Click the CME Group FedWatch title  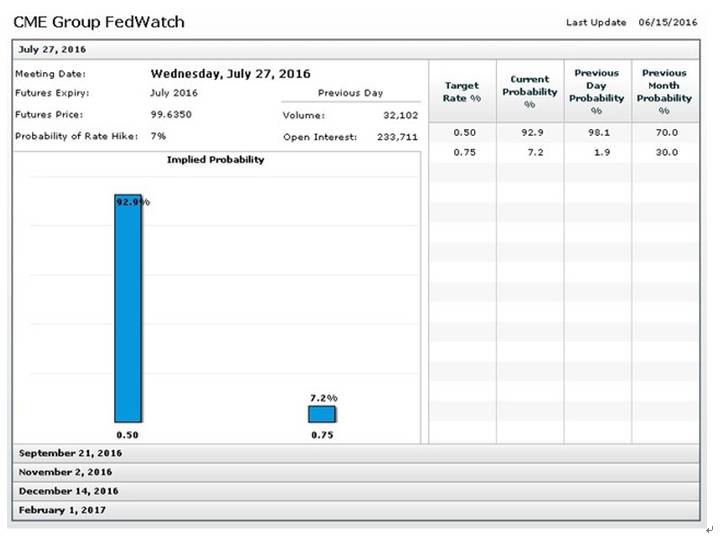click(99, 22)
